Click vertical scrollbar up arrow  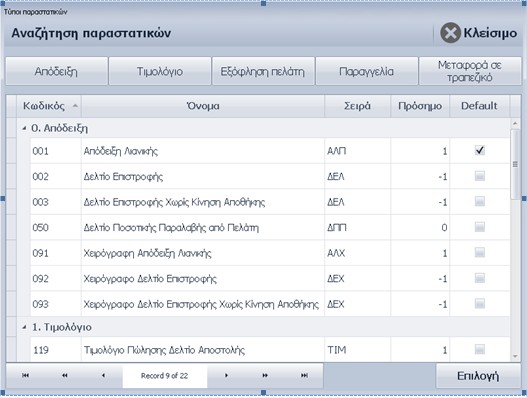[x=515, y=123]
